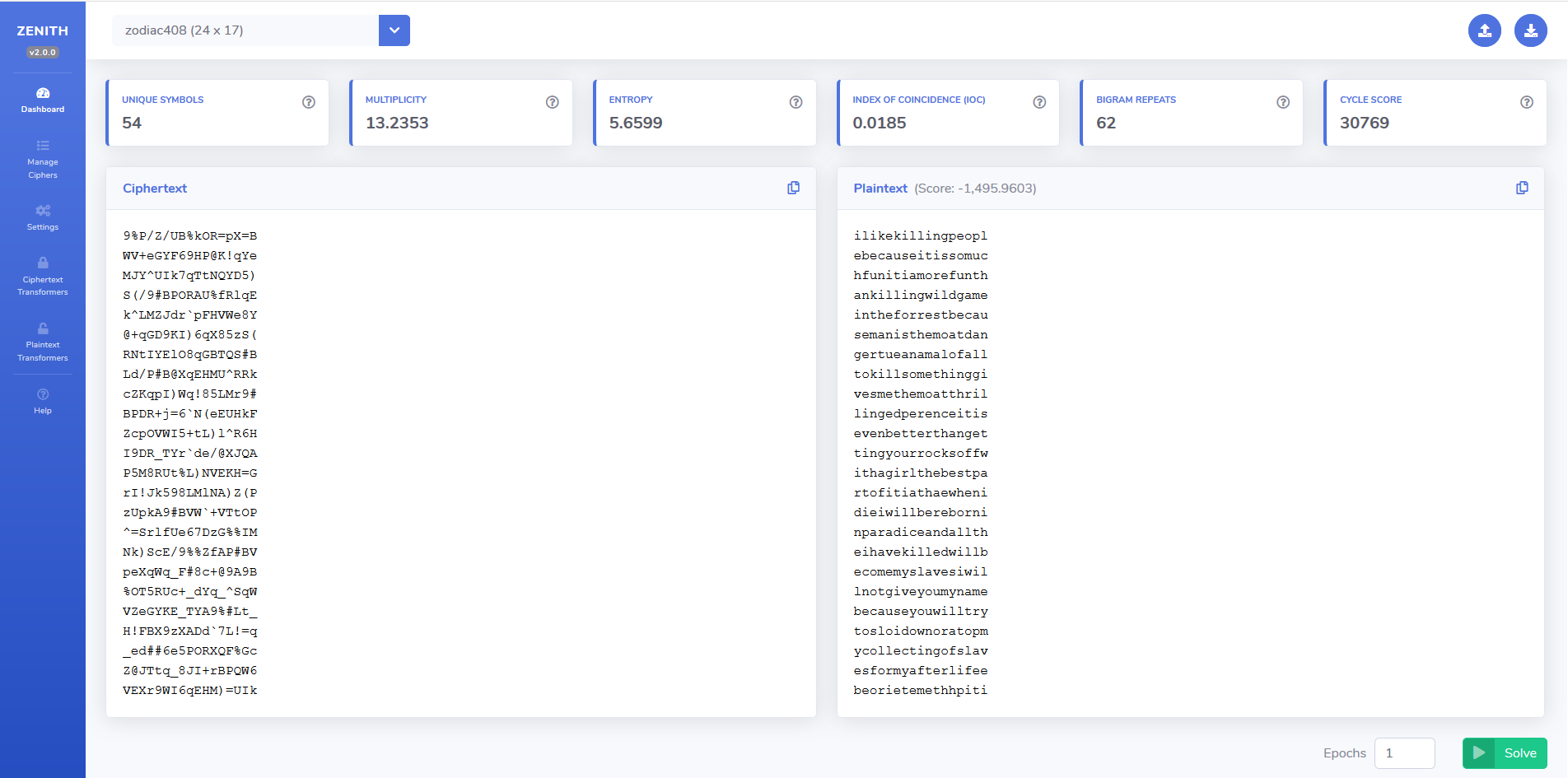The image size is (1568, 778).
Task: Open Plaintext Transformers unlock icon
Action: (43, 328)
